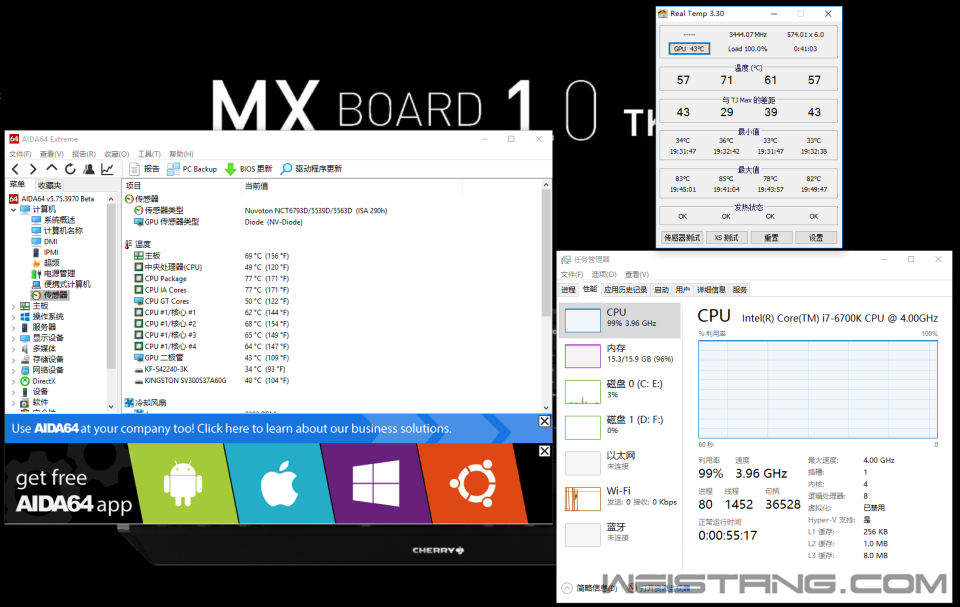The width and height of the screenshot is (960, 607).
Task: Click the 项目 column header
Action: coord(182,186)
